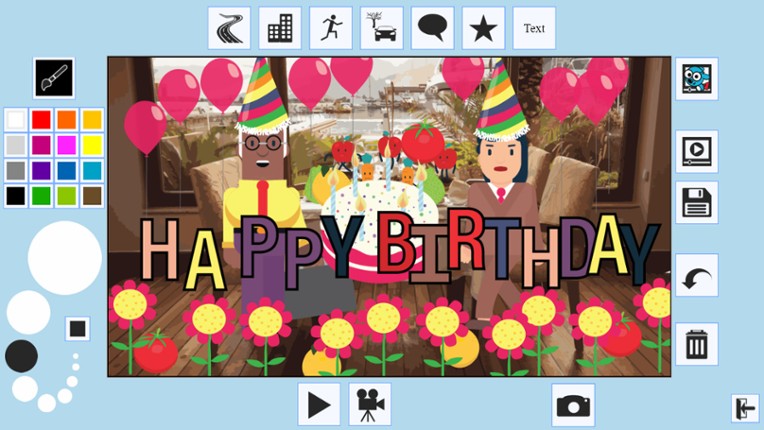Viewport: 764px width, 430px height.
Task: Open the star shapes category
Action: (483, 28)
